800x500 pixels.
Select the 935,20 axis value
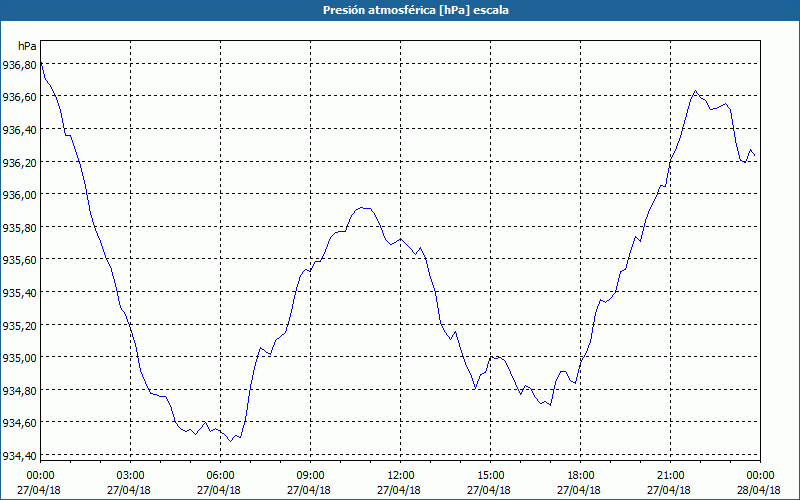19,326
